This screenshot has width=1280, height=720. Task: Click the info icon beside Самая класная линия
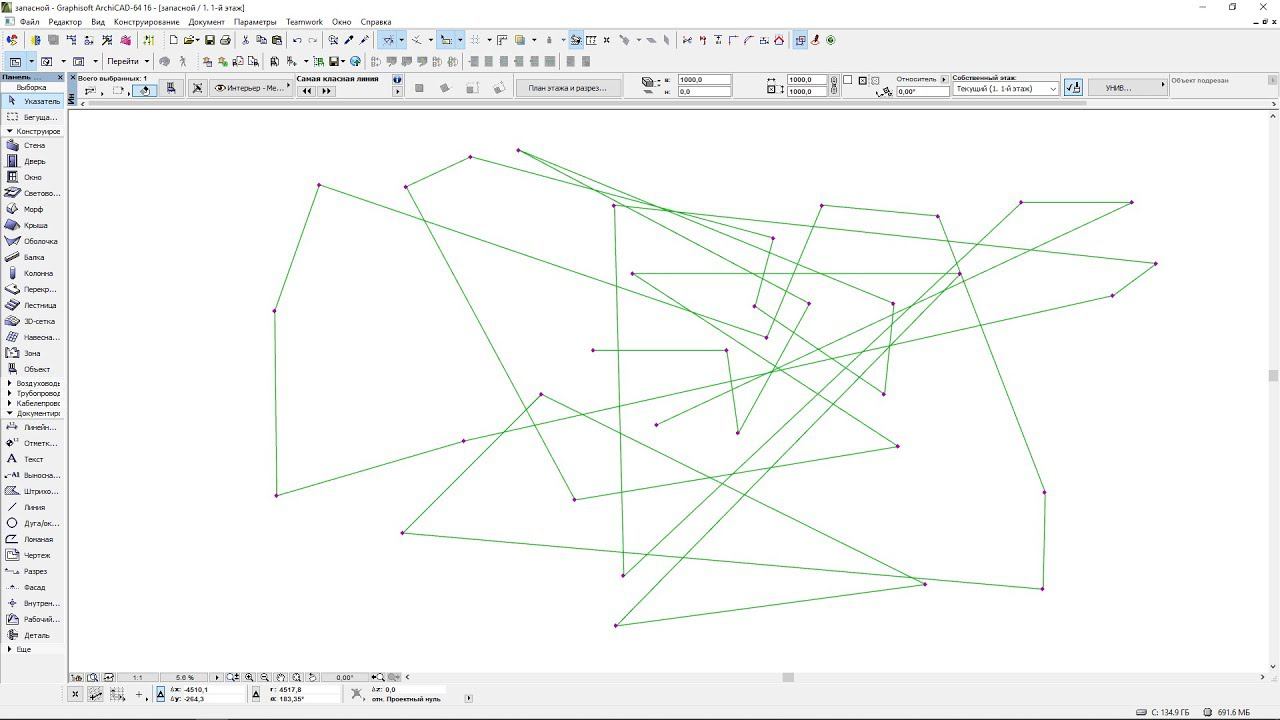(397, 79)
